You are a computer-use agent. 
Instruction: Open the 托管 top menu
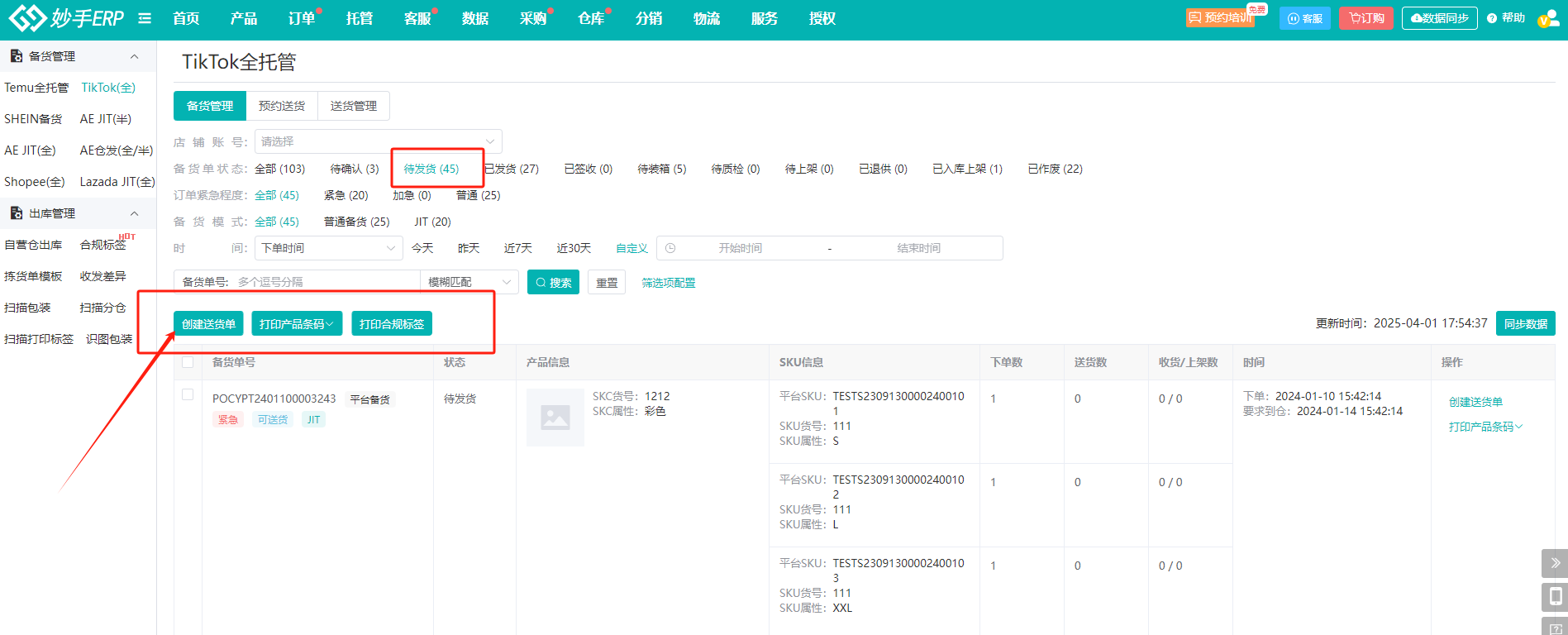360,18
